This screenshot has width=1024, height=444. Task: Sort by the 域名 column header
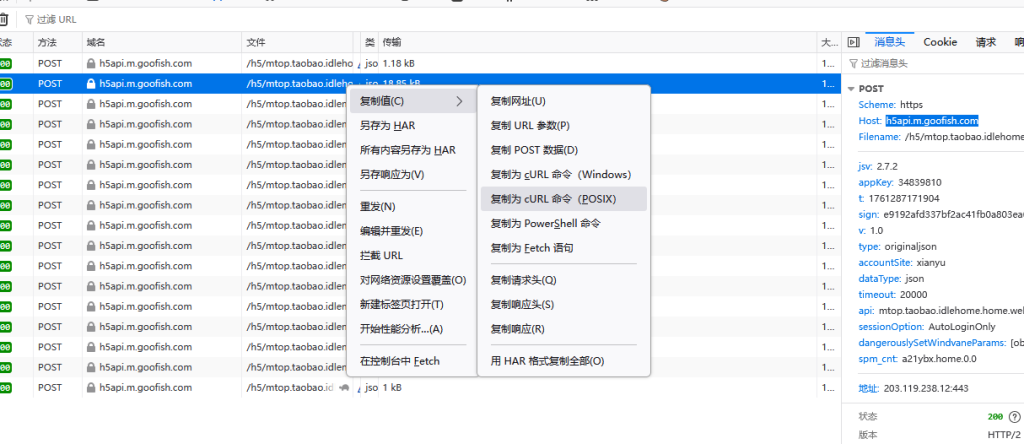coord(162,42)
